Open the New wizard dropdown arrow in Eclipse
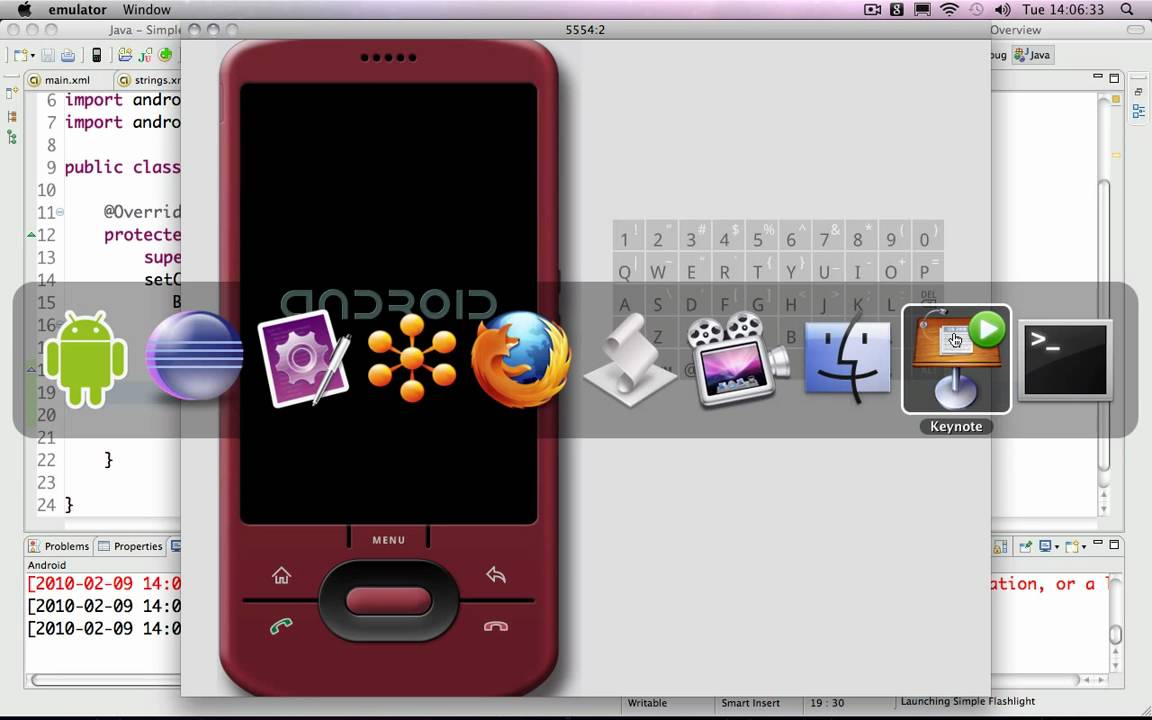This screenshot has height=720, width=1152. pyautogui.click(x=32, y=56)
